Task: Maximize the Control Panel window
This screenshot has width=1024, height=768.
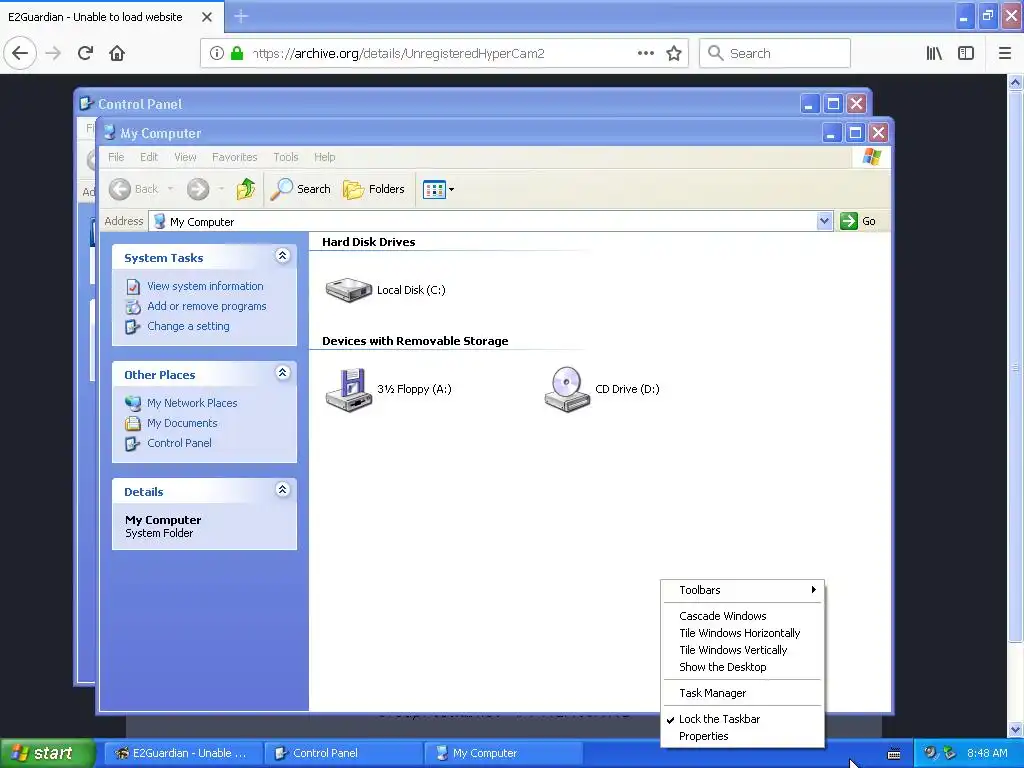Action: [833, 104]
